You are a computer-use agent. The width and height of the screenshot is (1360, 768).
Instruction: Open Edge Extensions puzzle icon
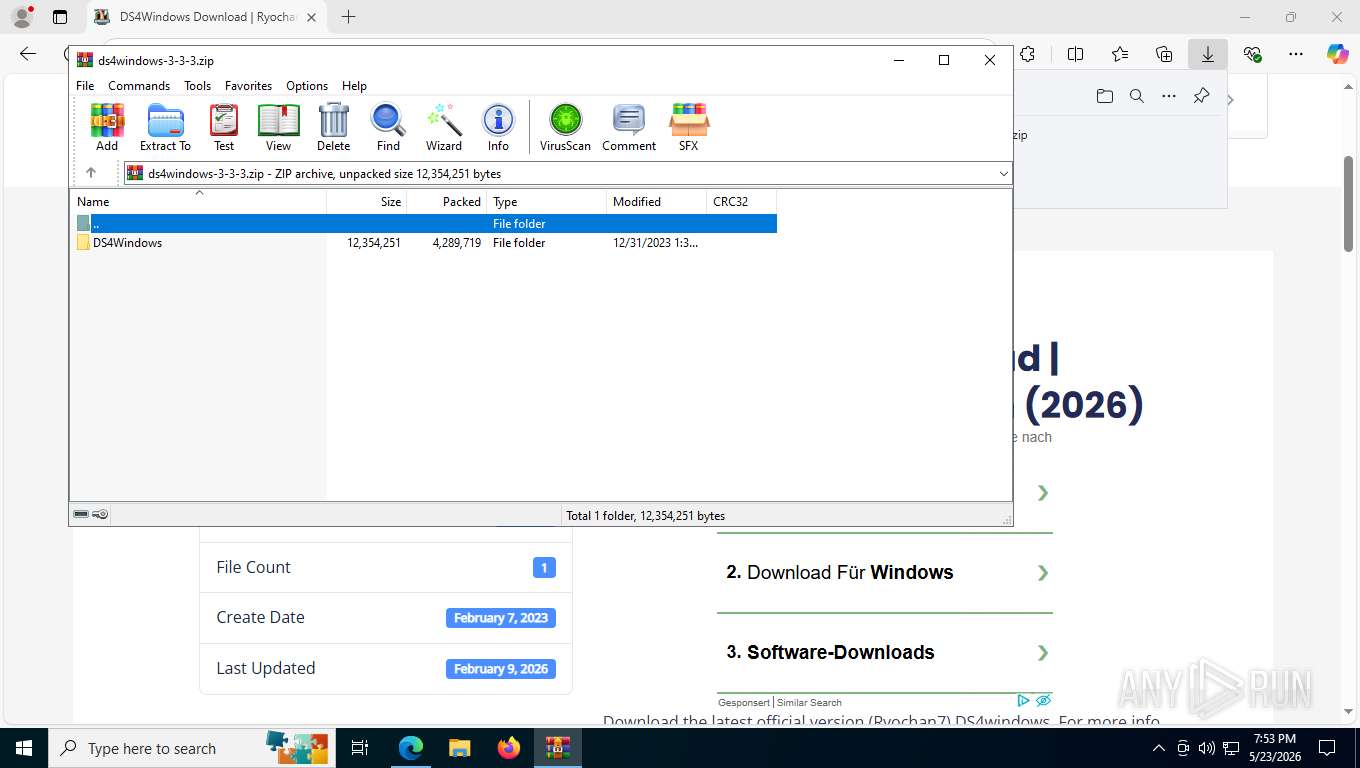[x=1027, y=54]
